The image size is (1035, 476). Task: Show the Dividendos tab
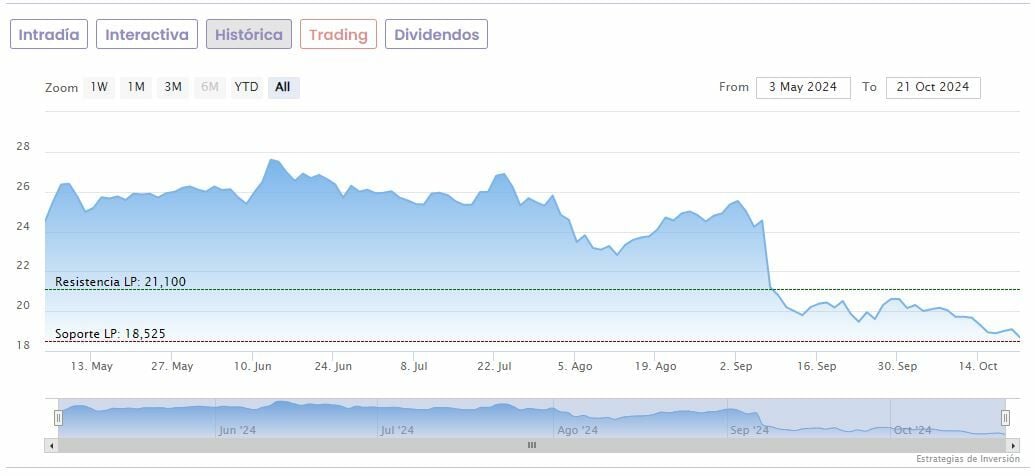tap(436, 35)
